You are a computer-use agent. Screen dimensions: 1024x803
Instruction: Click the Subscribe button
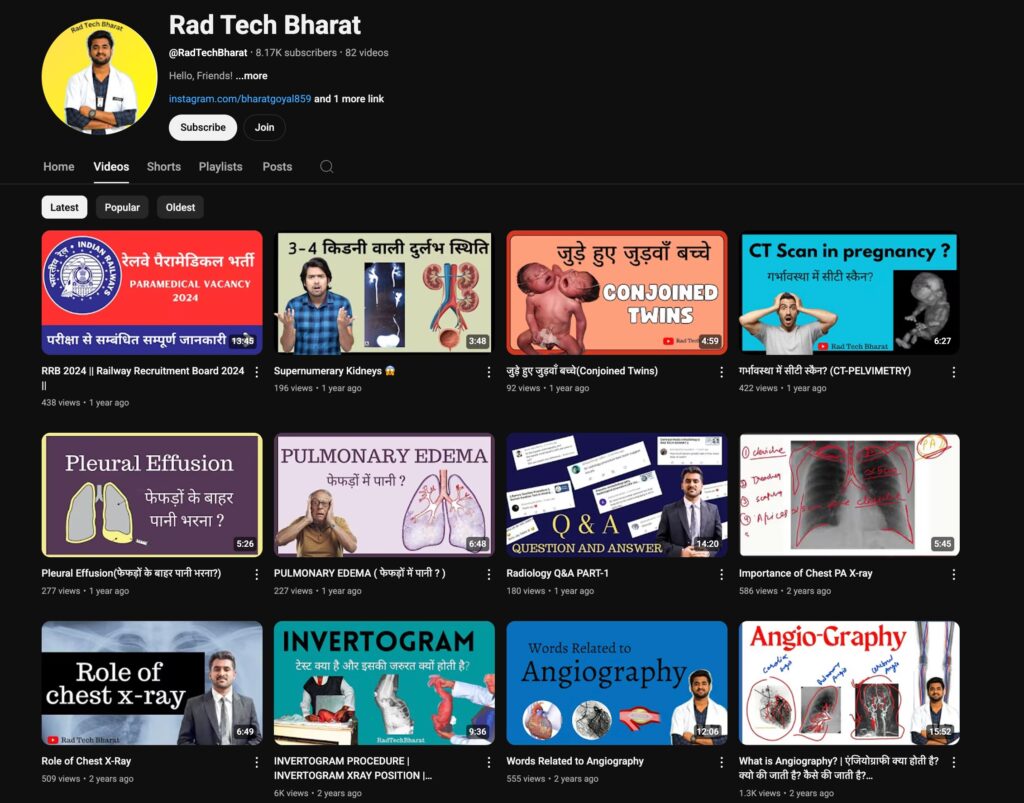click(x=203, y=127)
